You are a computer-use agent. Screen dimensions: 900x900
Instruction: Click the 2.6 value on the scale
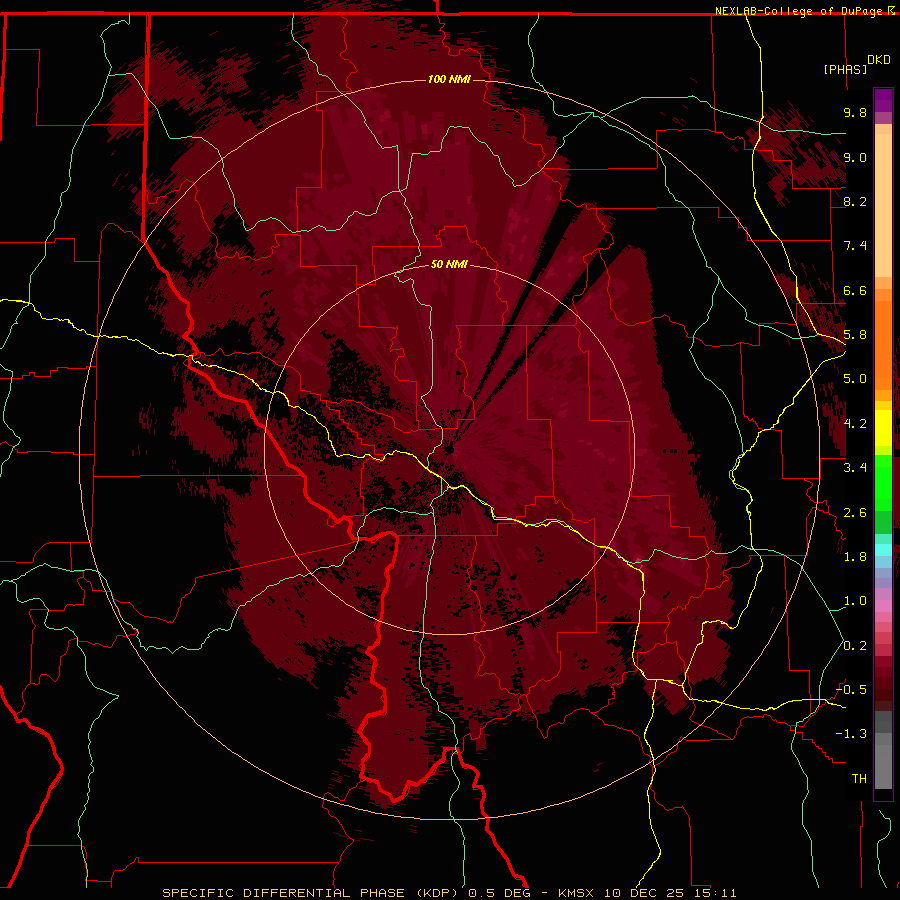[855, 512]
